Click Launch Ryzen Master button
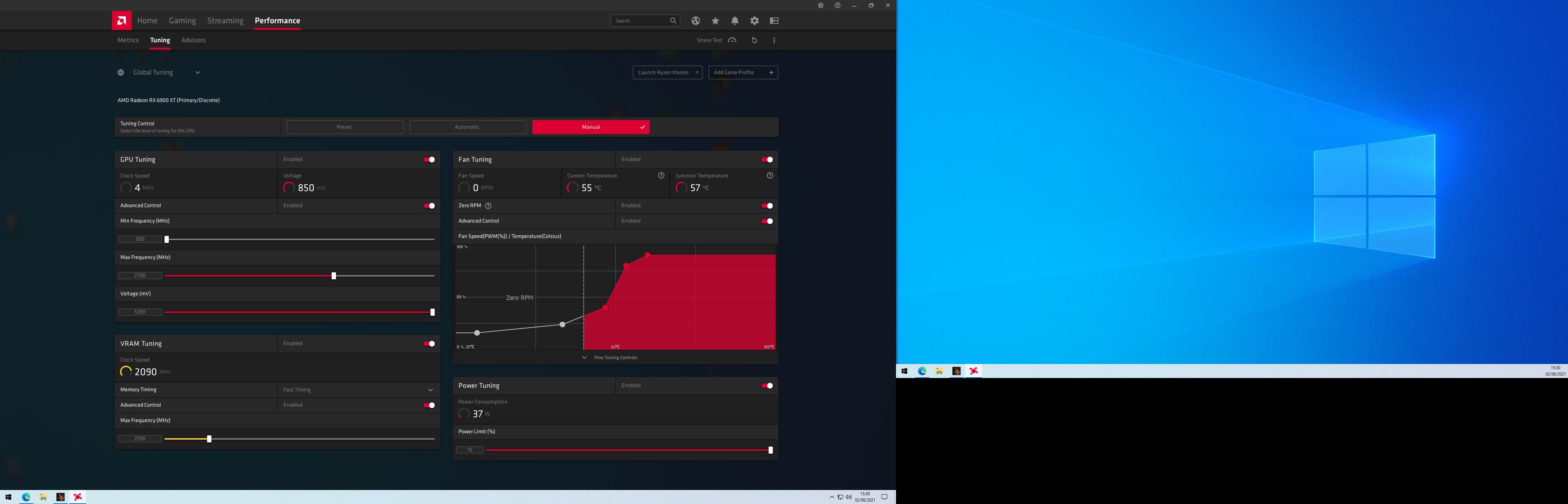Viewport: 1568px width, 504px height. (667, 72)
